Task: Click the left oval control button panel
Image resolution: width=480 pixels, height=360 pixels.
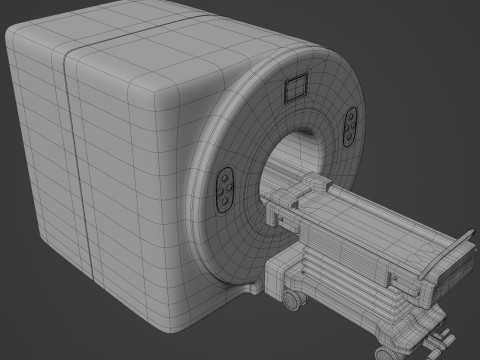Action: pyautogui.click(x=225, y=190)
